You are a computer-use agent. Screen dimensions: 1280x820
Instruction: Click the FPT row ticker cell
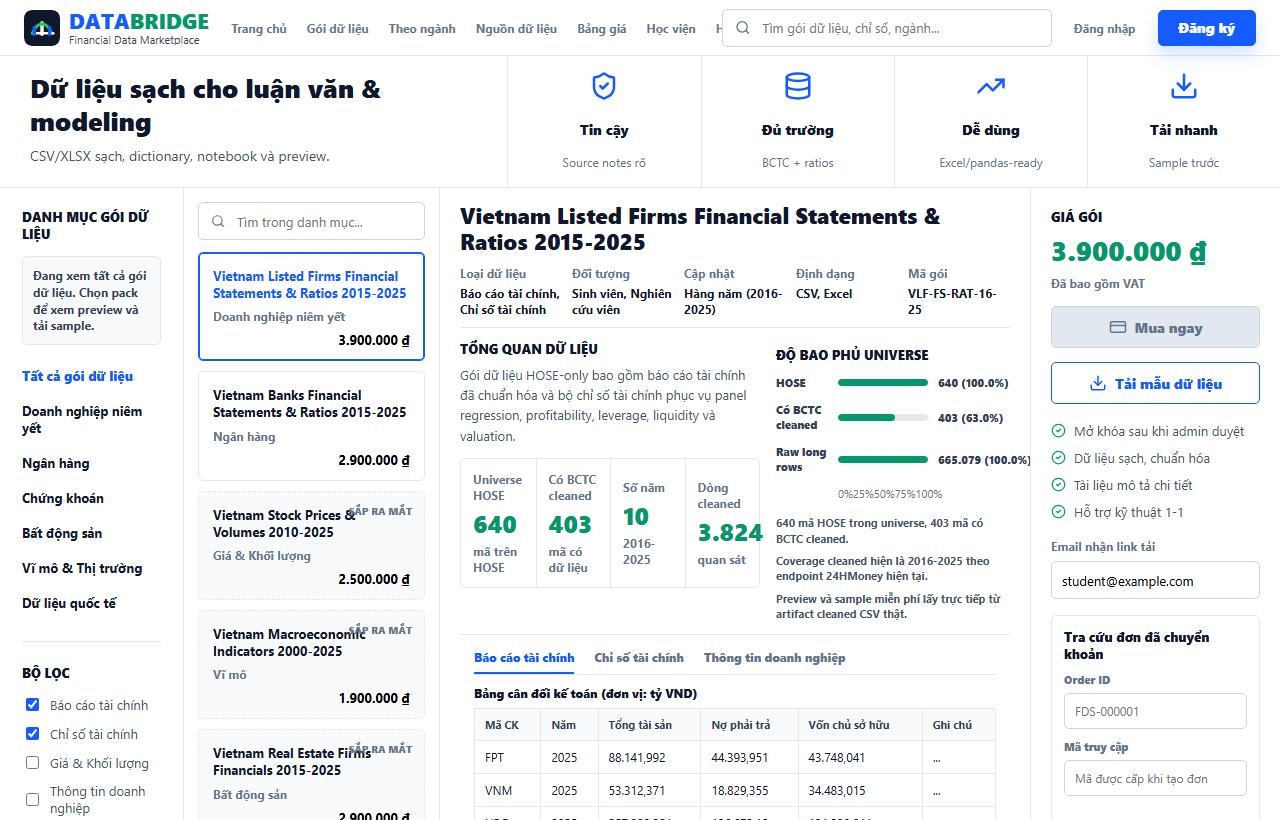click(x=507, y=758)
